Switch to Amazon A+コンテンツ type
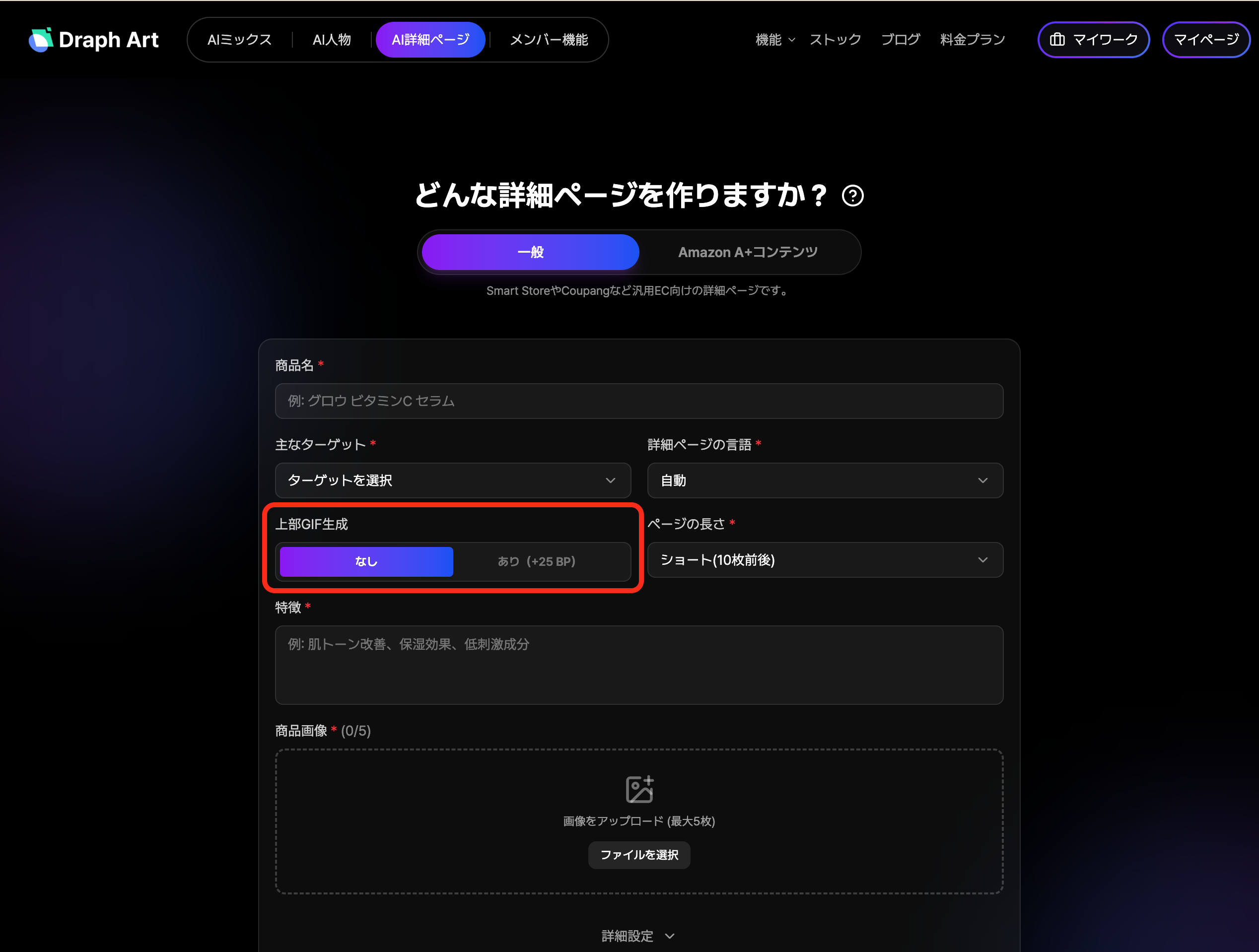The image size is (1259, 952). (748, 252)
